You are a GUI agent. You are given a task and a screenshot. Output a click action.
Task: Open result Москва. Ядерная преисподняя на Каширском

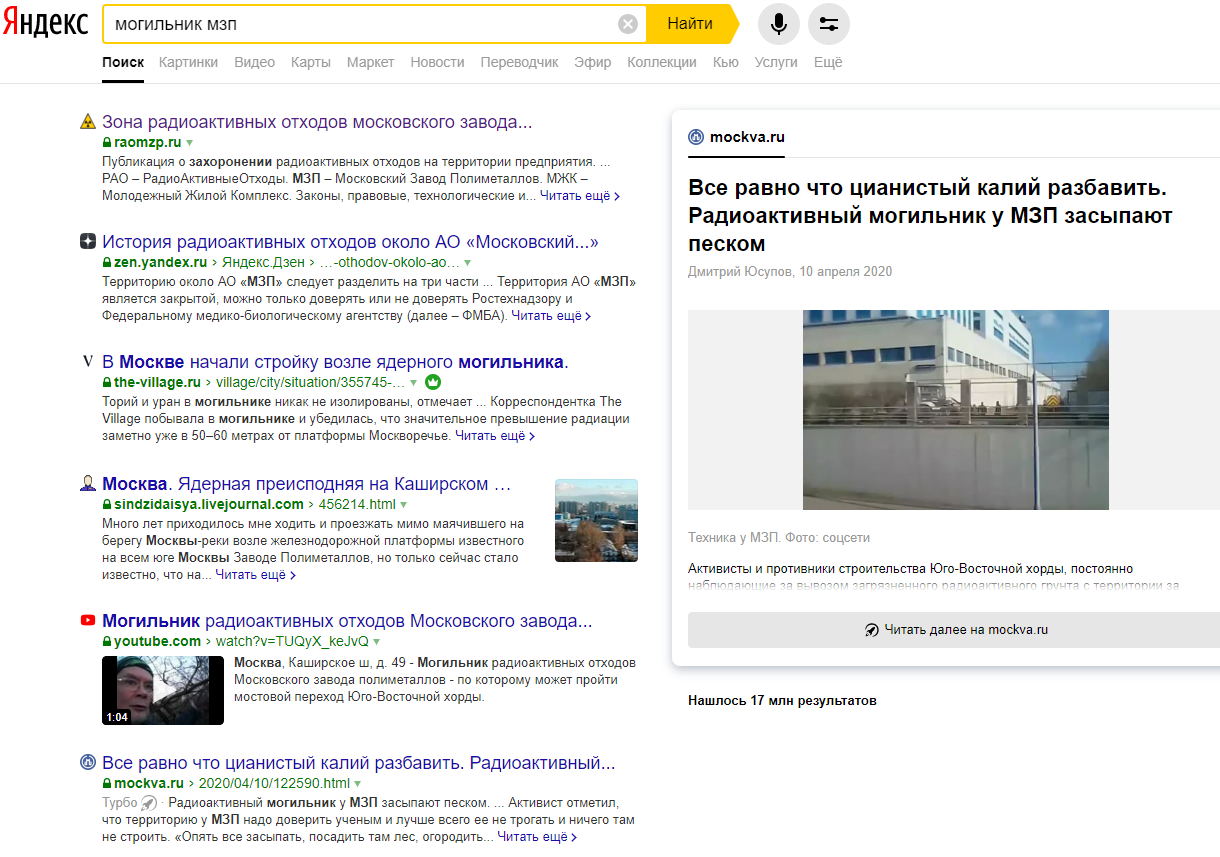306,484
